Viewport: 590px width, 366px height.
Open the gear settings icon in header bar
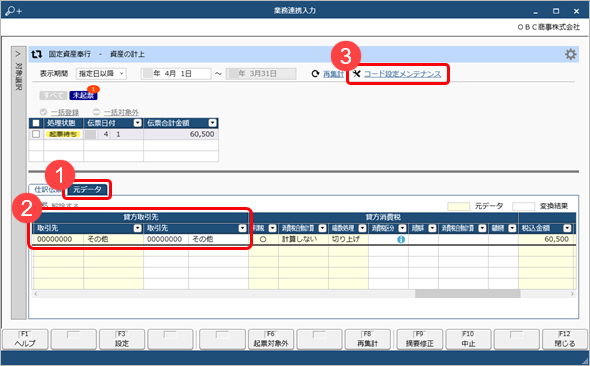point(570,54)
